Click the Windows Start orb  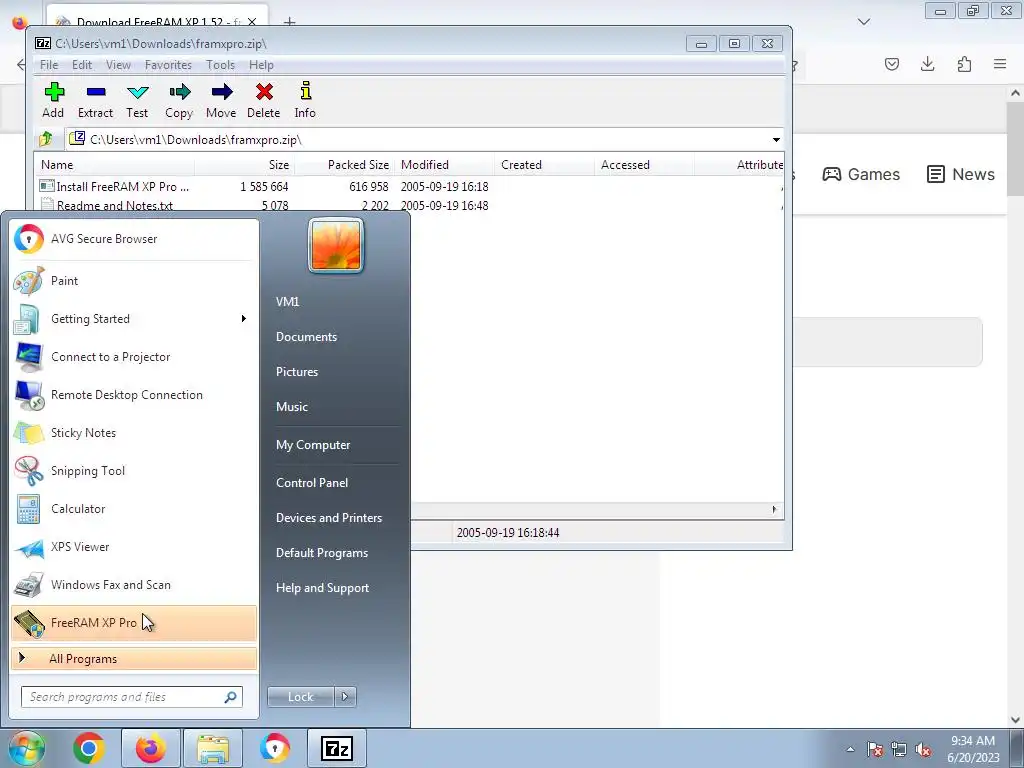(x=27, y=748)
